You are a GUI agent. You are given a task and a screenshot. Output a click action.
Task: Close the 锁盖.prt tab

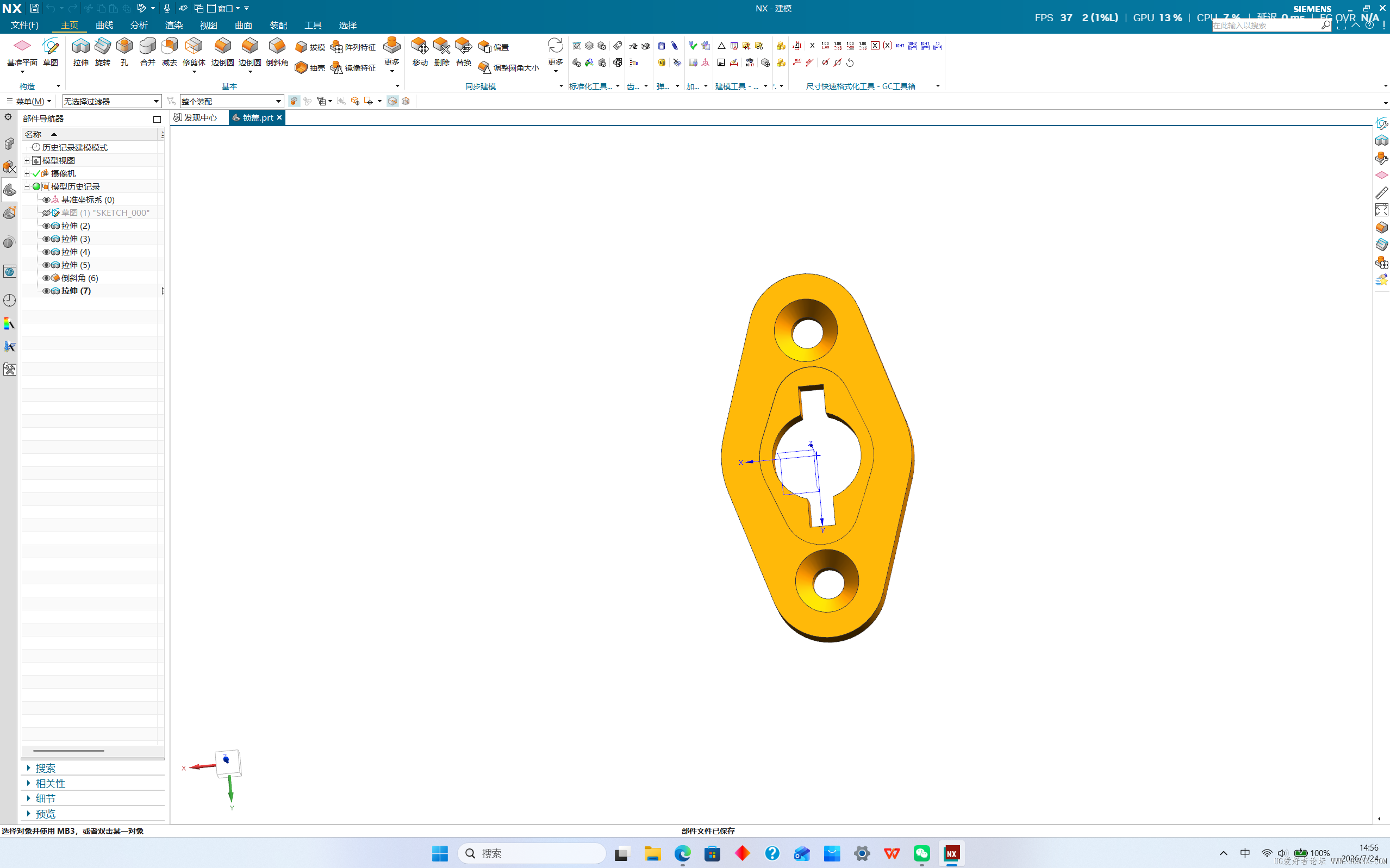pos(279,118)
